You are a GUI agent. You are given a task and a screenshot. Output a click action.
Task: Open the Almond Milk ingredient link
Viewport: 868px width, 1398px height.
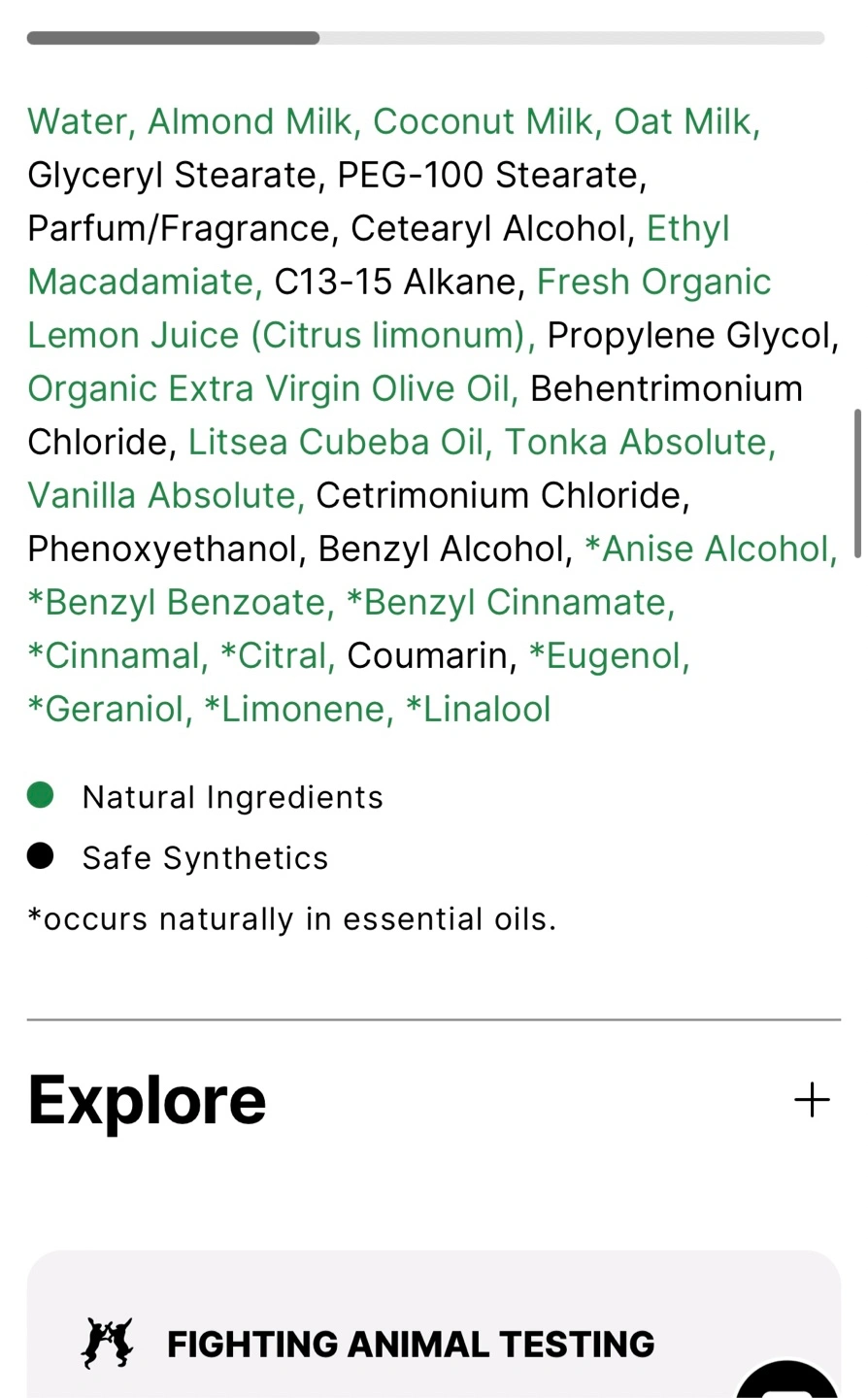pos(250,121)
